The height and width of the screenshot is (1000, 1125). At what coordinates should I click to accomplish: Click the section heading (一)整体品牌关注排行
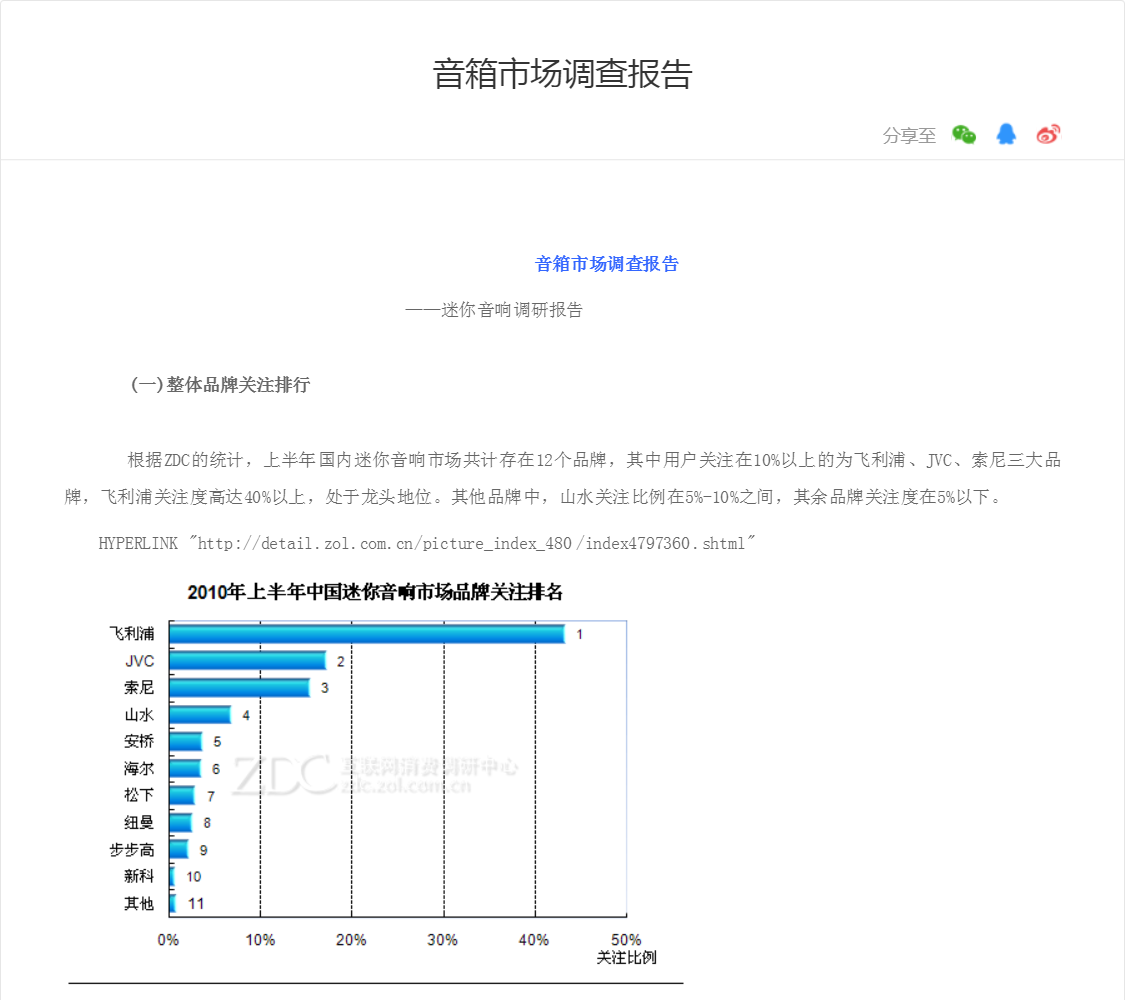click(x=220, y=385)
